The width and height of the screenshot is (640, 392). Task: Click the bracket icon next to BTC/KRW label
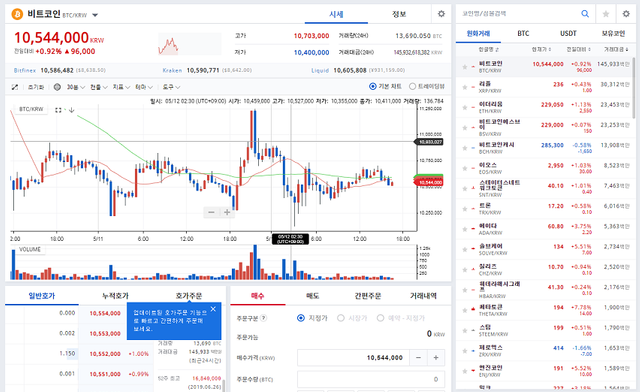pyautogui.click(x=58, y=110)
